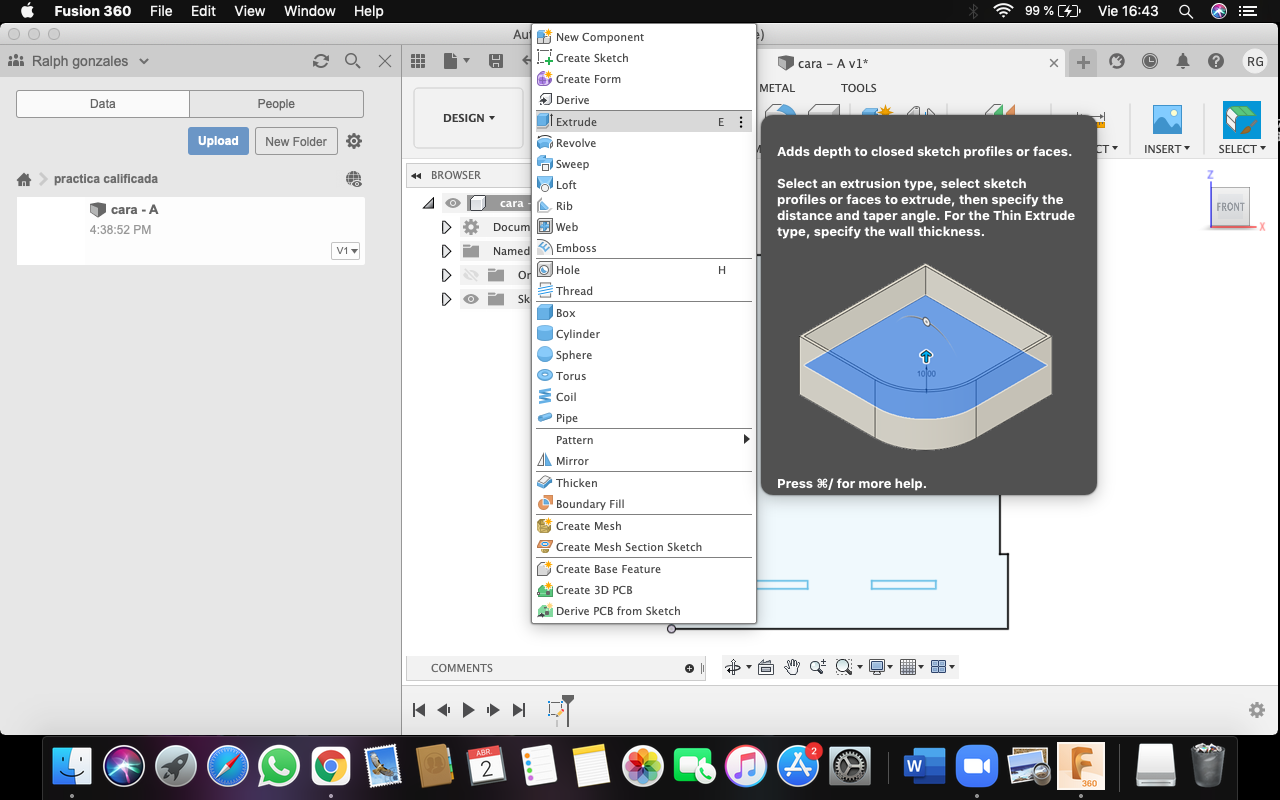1280x800 pixels.
Task: Select the Hole command
Action: pos(643,270)
